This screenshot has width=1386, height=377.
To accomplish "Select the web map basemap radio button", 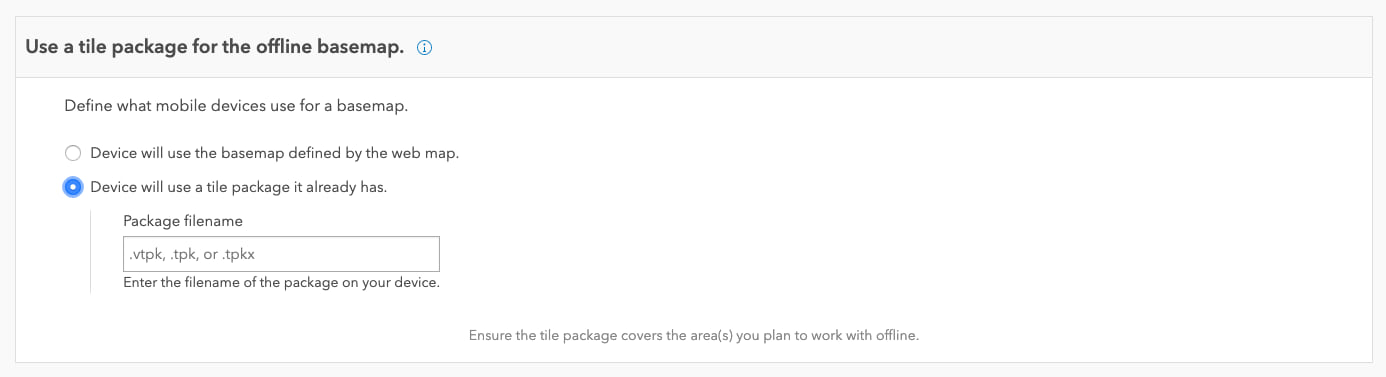I will tap(72, 153).
